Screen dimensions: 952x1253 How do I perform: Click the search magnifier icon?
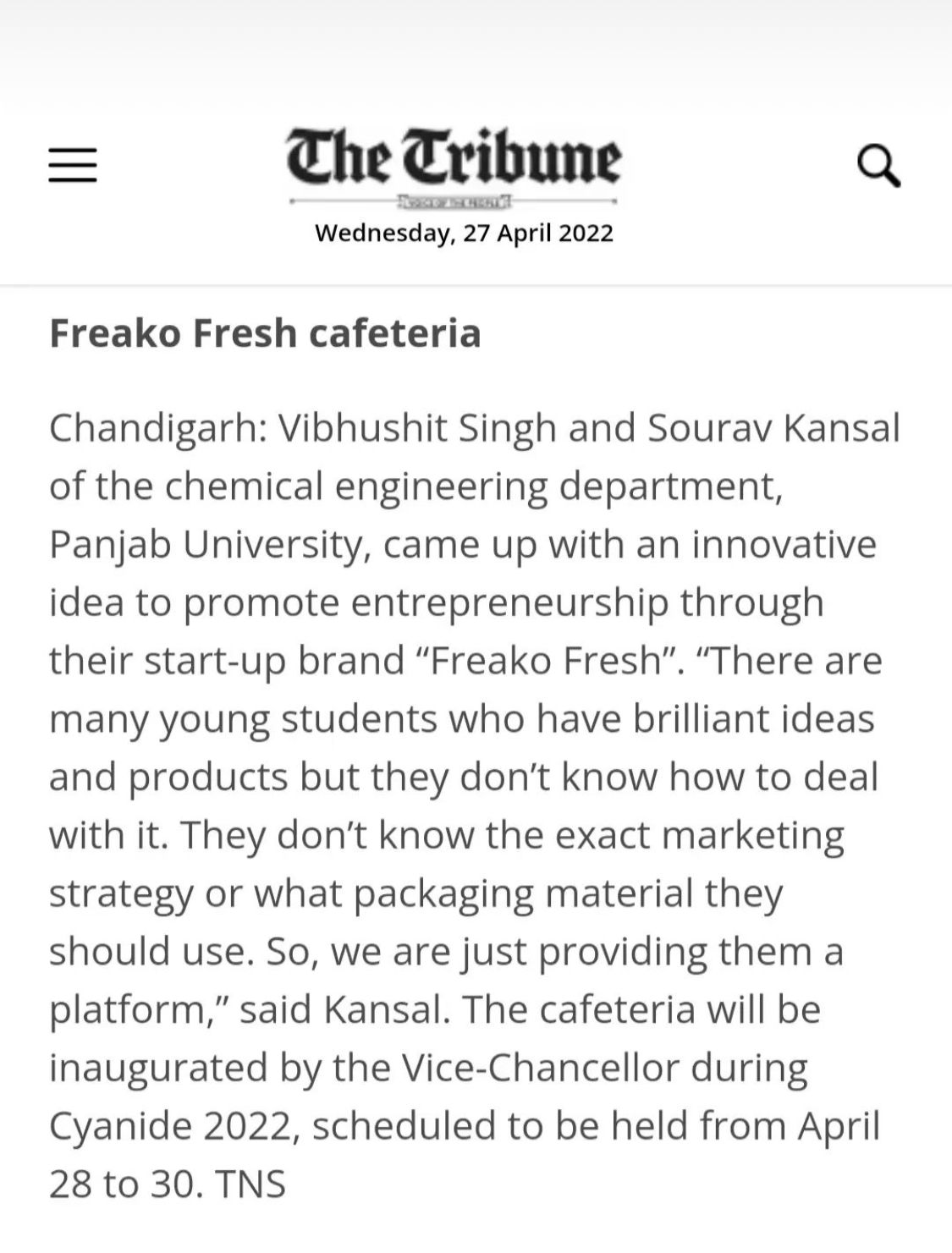(x=878, y=166)
